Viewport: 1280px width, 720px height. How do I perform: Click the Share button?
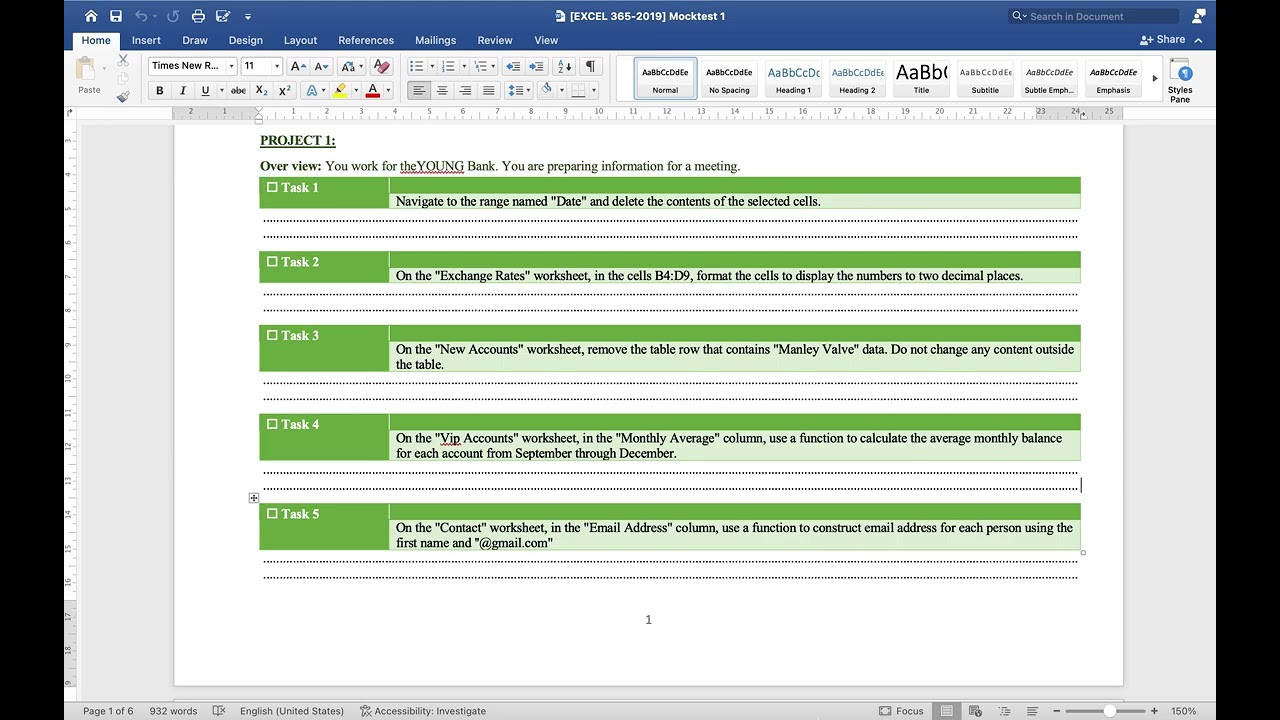click(x=1163, y=40)
